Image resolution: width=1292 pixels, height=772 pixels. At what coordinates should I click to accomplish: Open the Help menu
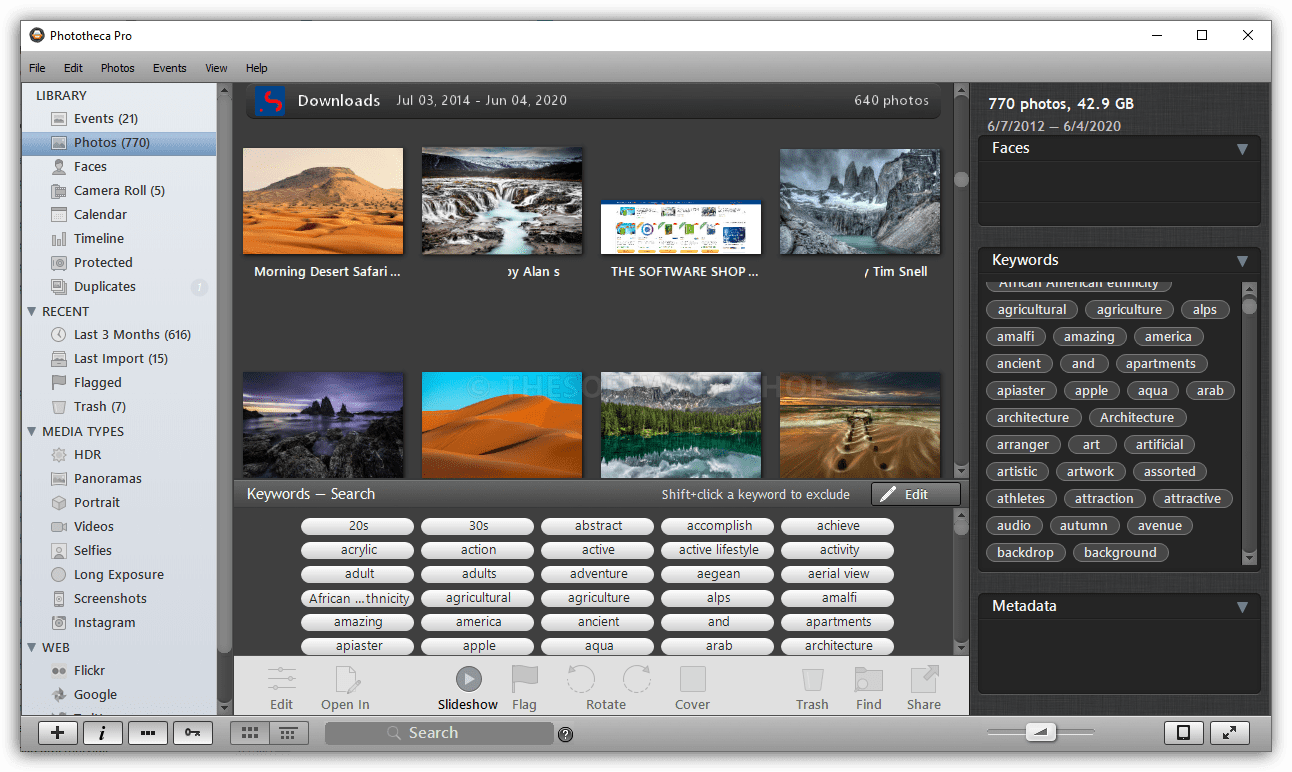pos(256,68)
